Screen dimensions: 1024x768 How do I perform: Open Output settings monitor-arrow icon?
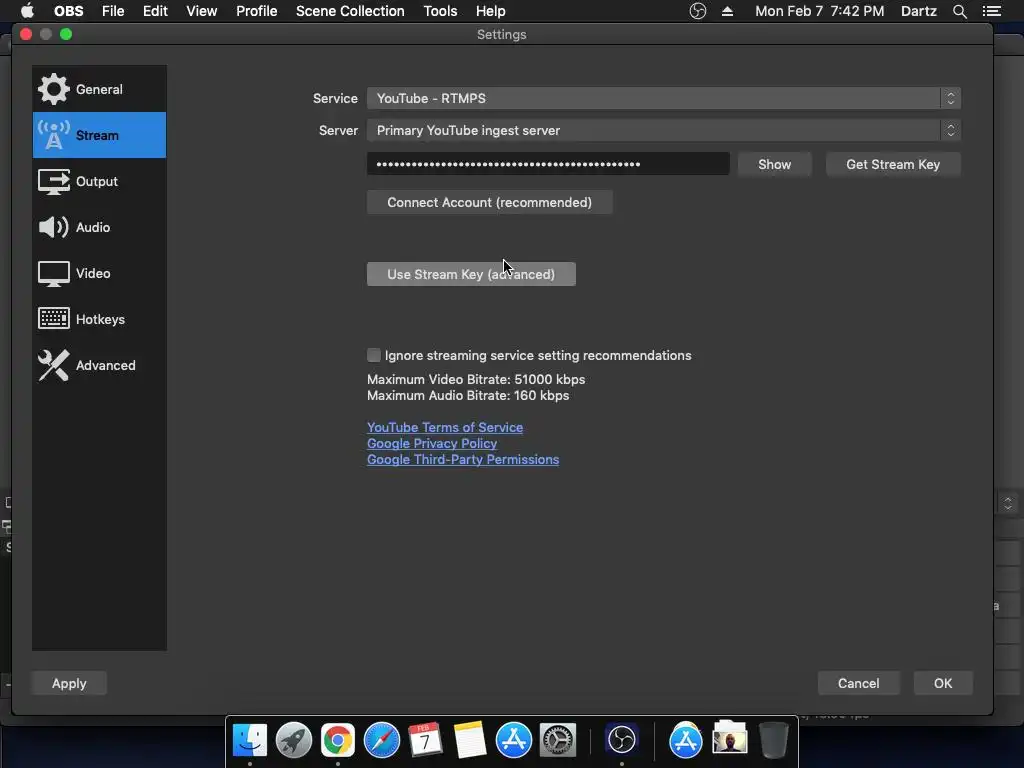tap(54, 182)
